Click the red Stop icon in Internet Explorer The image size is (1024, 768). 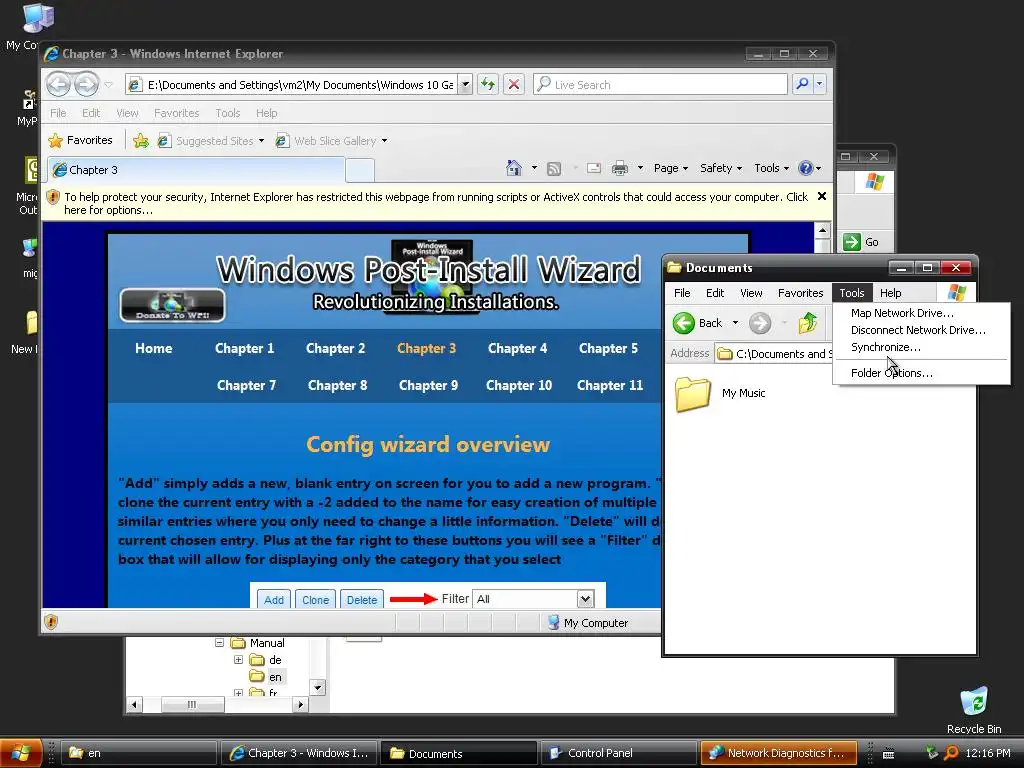coord(514,84)
